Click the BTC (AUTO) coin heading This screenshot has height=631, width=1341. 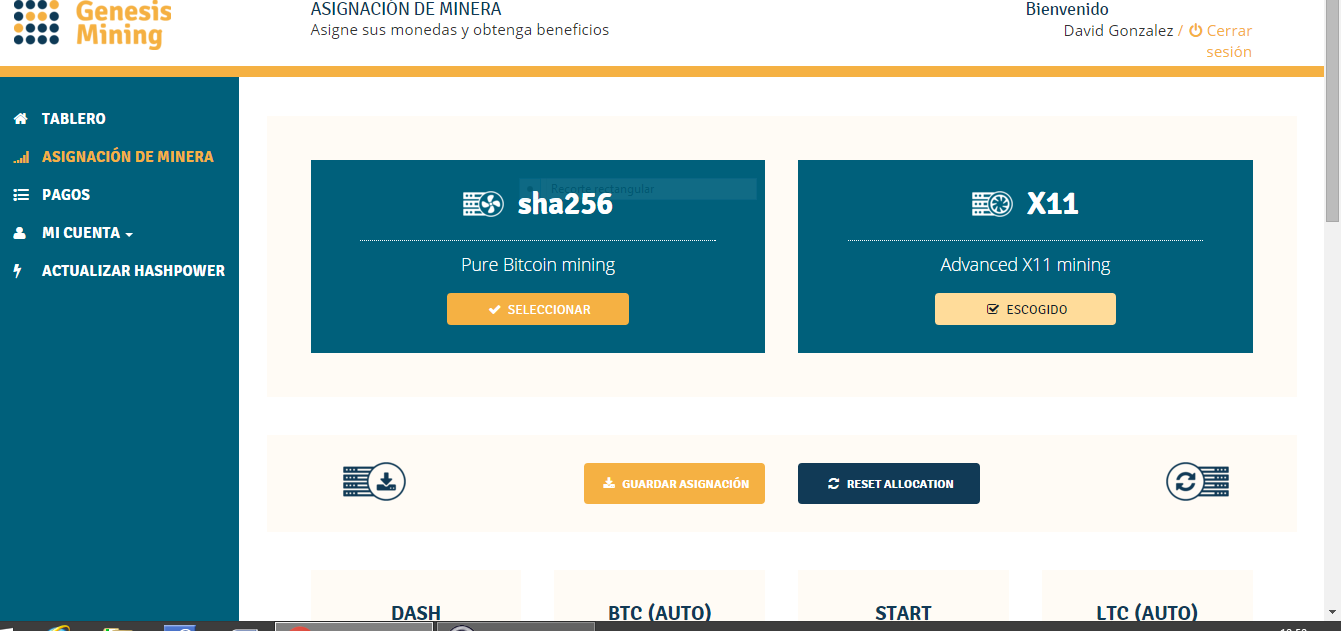tap(660, 612)
